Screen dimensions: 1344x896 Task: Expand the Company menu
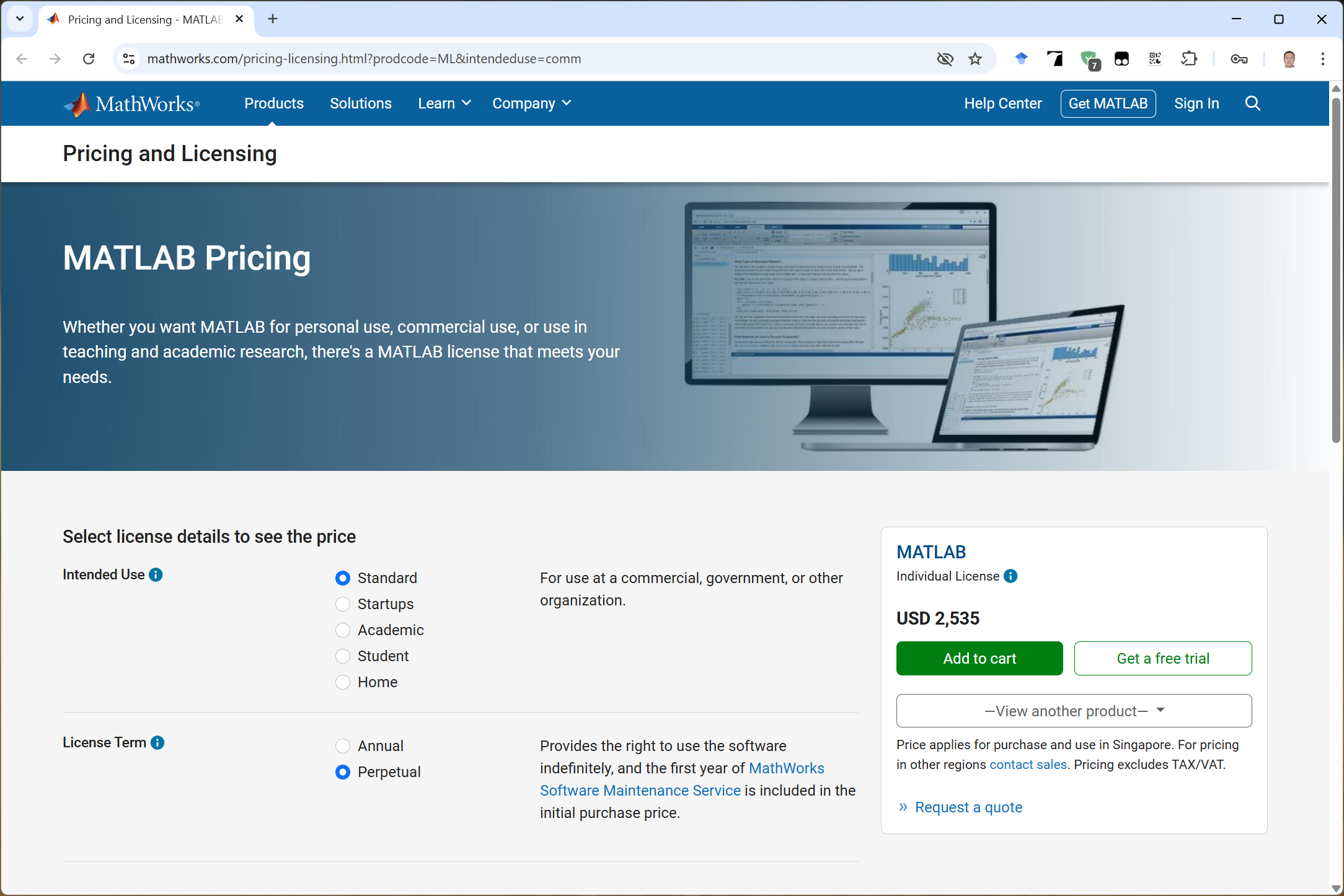pos(532,103)
